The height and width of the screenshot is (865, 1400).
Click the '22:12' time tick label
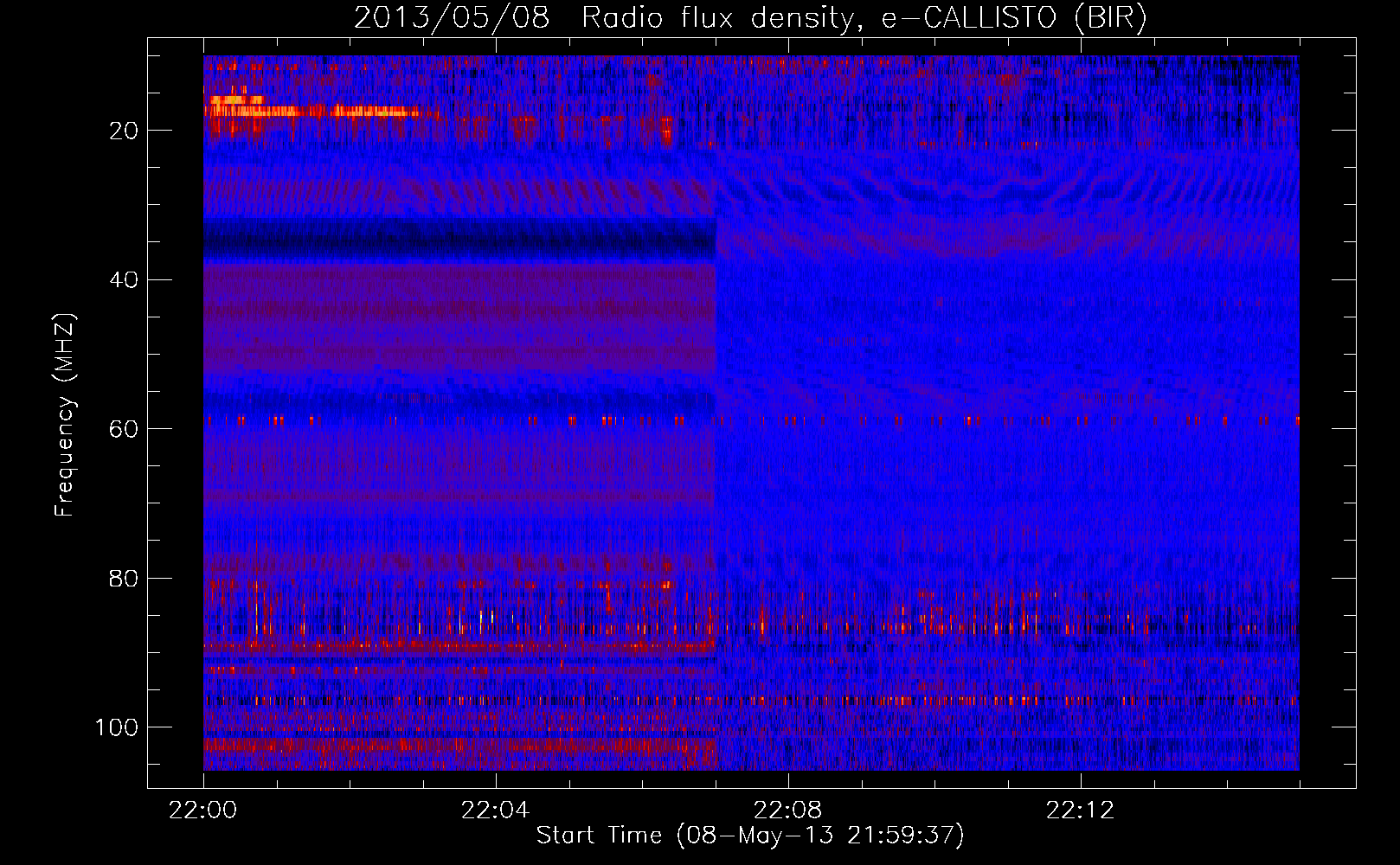(1080, 811)
